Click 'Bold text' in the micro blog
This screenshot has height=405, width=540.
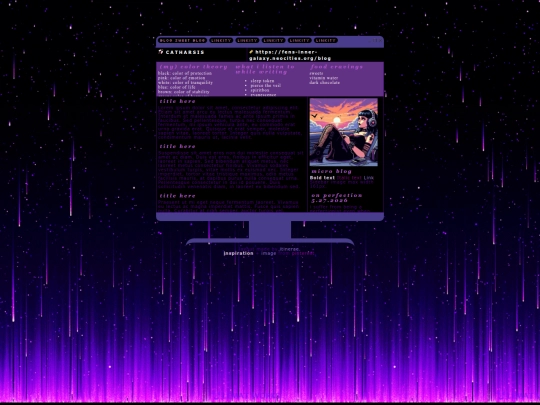click(322, 178)
